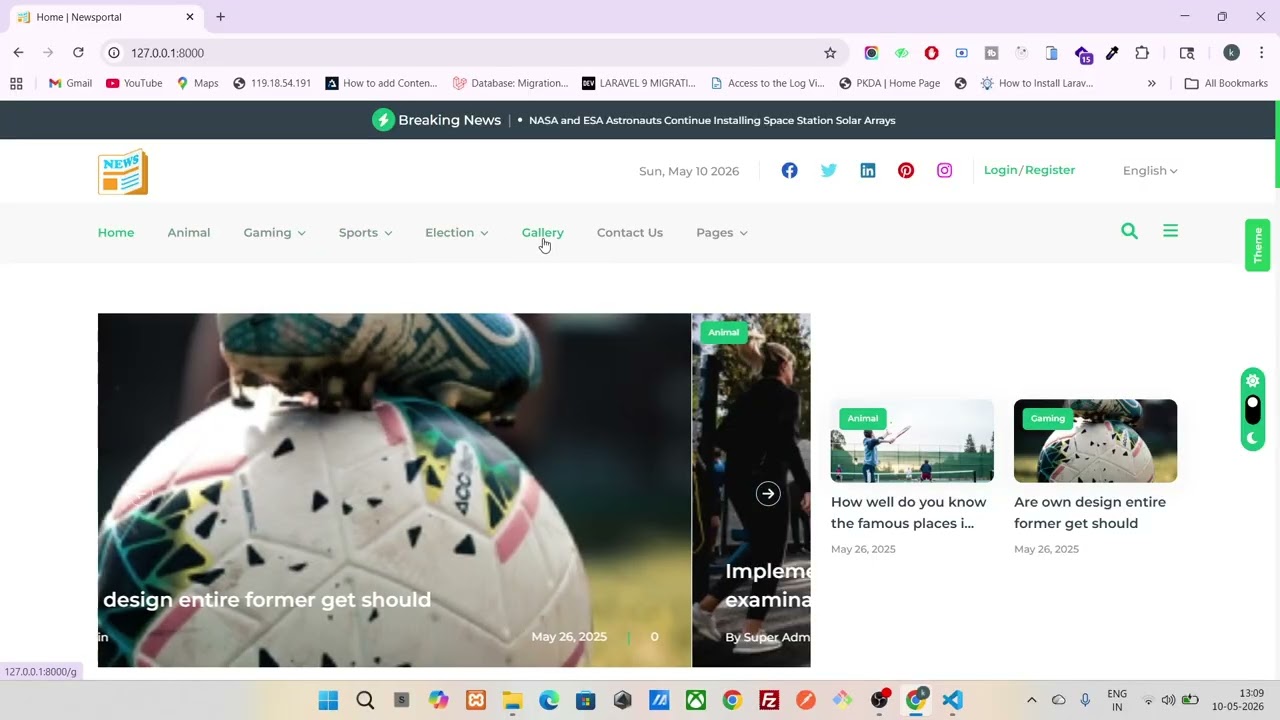Open the Theme side panel button

pyautogui.click(x=1258, y=245)
